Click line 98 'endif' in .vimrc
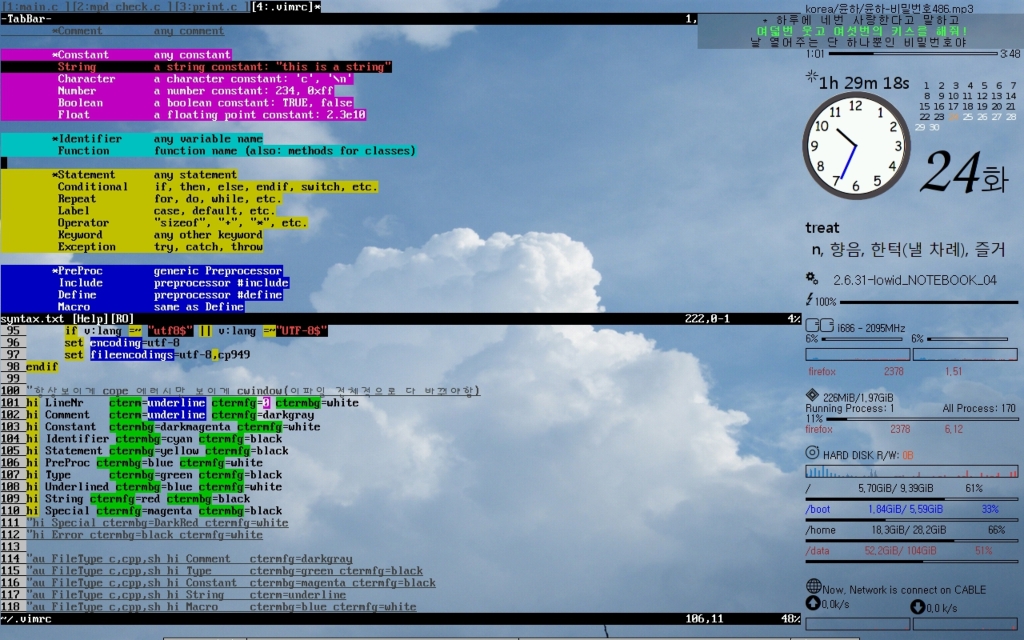The image size is (1024, 640). [x=42, y=367]
